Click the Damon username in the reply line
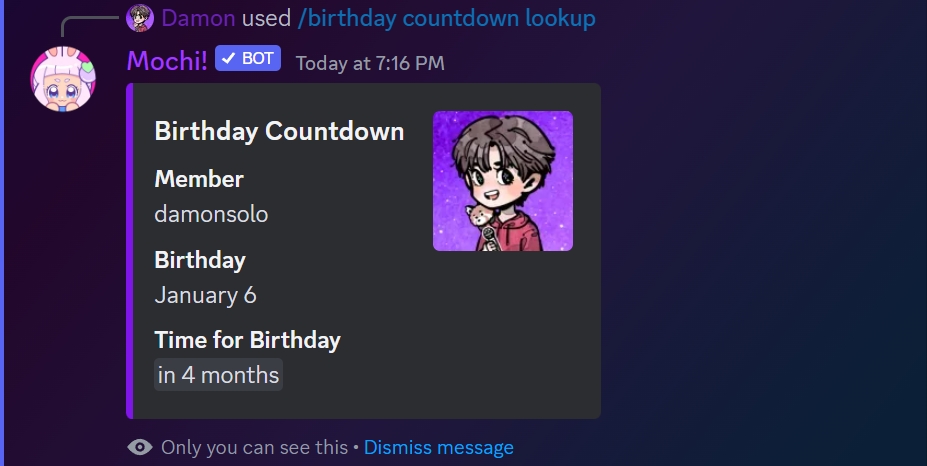 click(198, 18)
